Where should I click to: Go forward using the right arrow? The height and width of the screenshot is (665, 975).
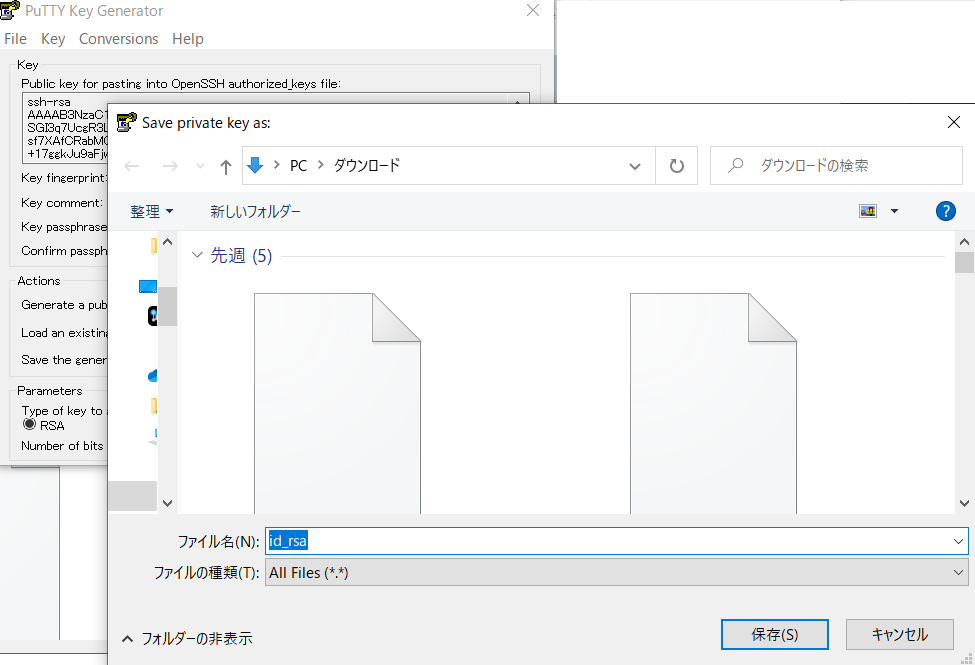tap(170, 166)
